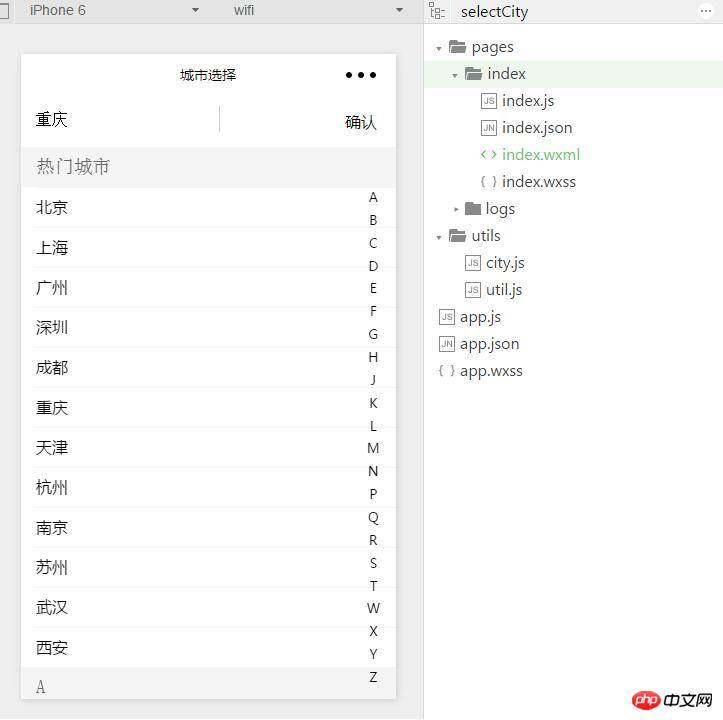Click the JS file icon of index.js
Screen dimensions: 723x720
[x=488, y=101]
